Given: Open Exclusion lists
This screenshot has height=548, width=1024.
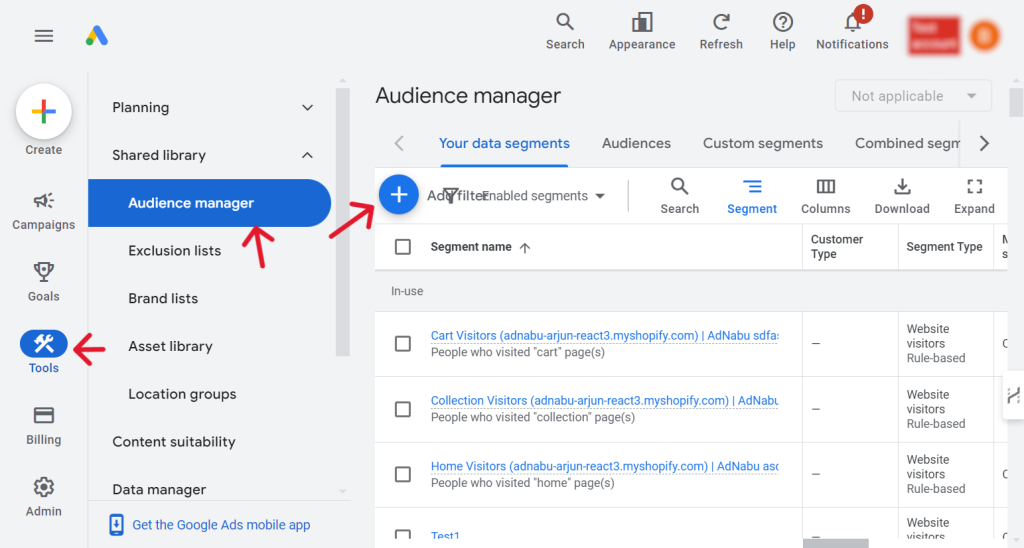Looking at the screenshot, I should [174, 251].
